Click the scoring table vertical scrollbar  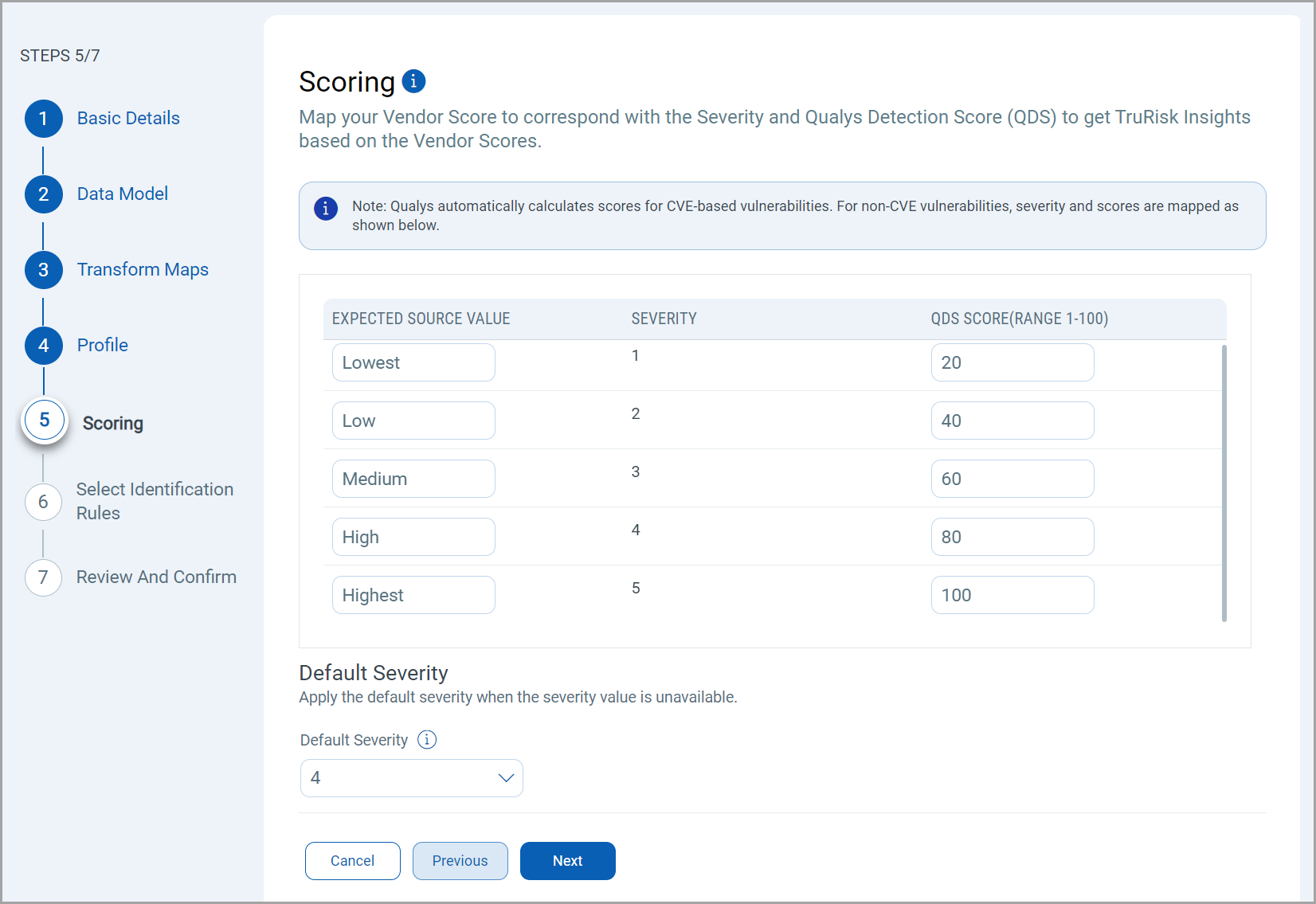[1224, 482]
